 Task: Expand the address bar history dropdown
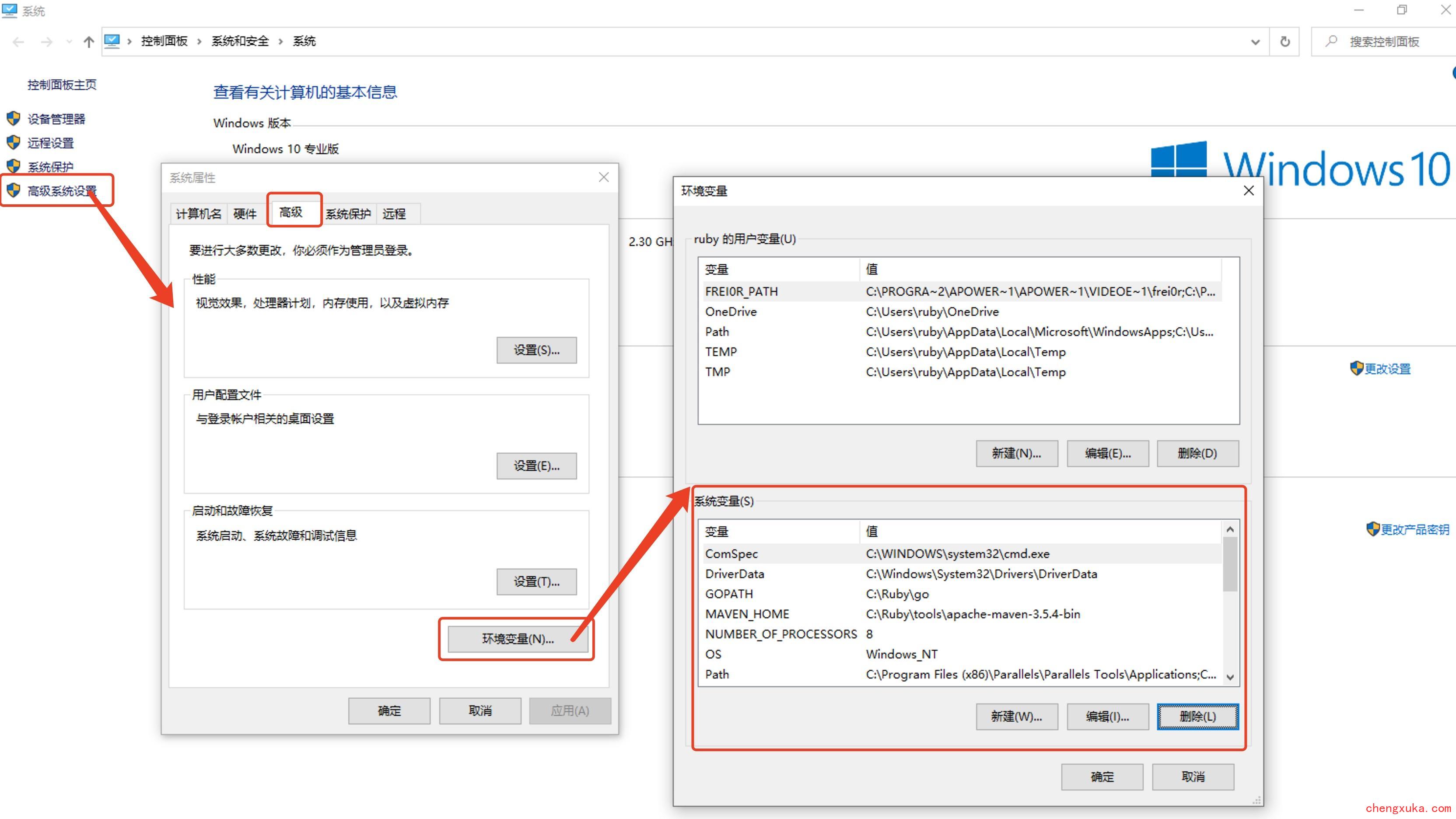click(x=1255, y=42)
